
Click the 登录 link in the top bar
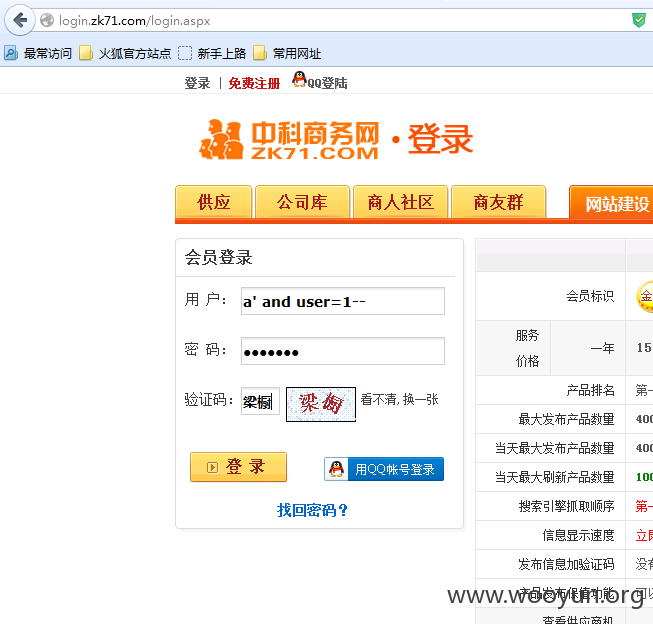click(197, 83)
